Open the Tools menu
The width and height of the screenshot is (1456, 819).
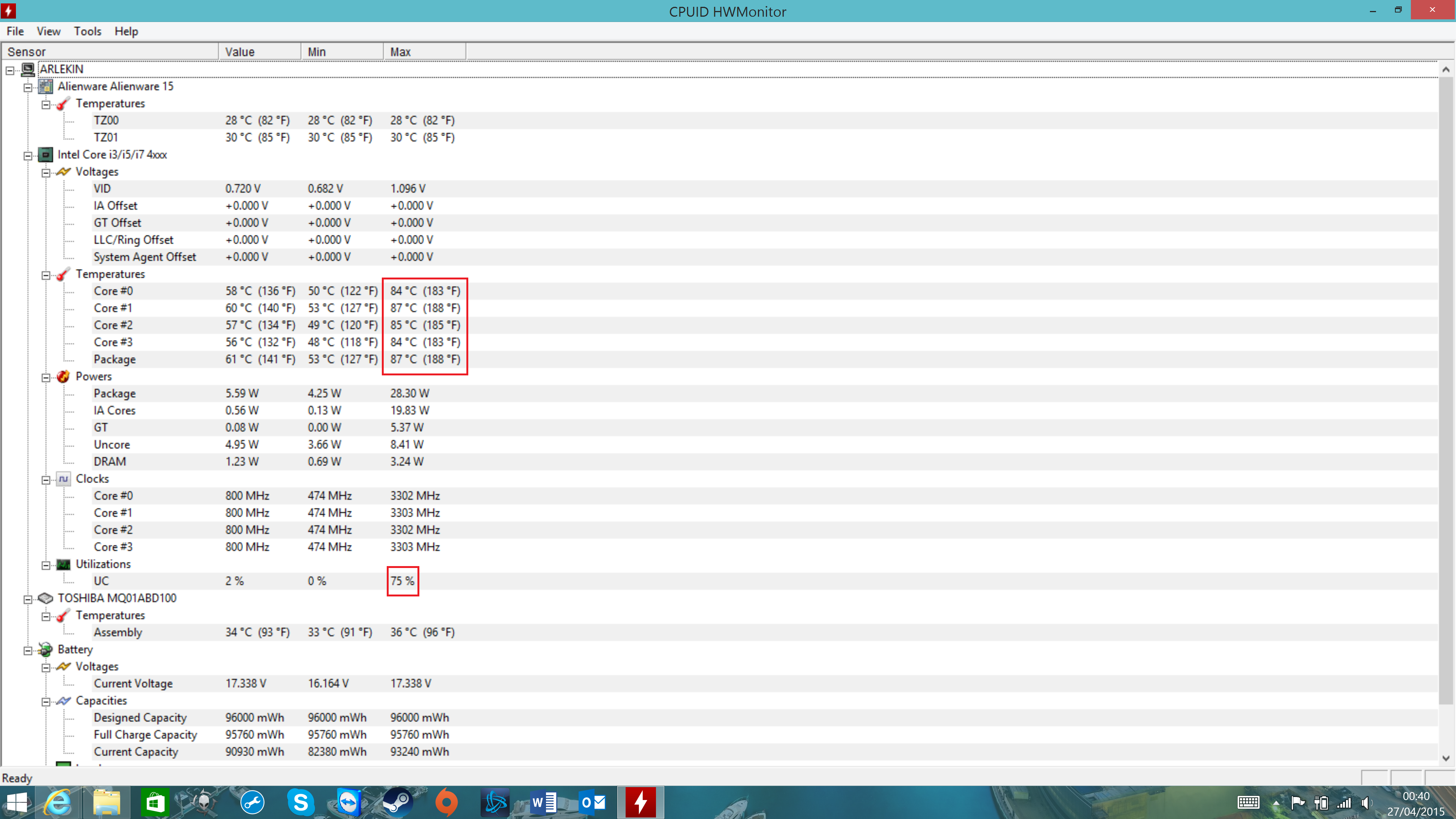pyautogui.click(x=88, y=31)
